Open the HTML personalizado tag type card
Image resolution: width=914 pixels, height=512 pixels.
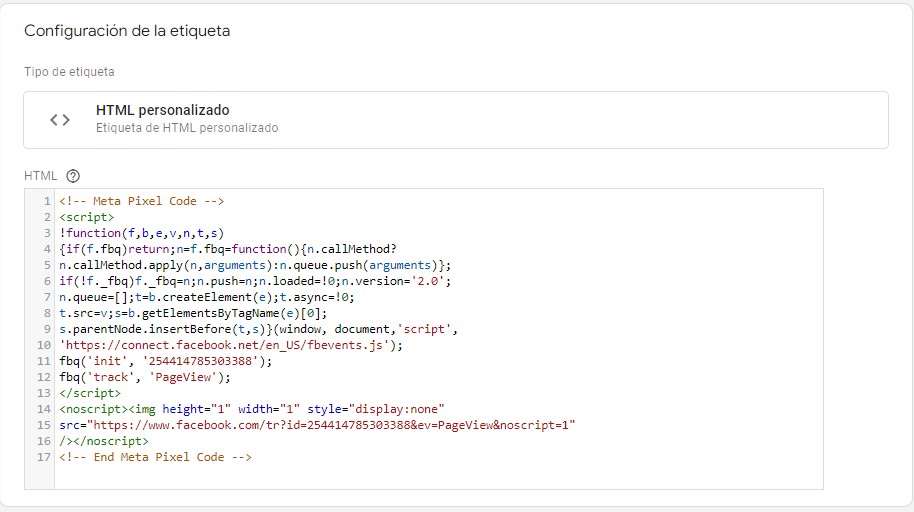coord(456,120)
